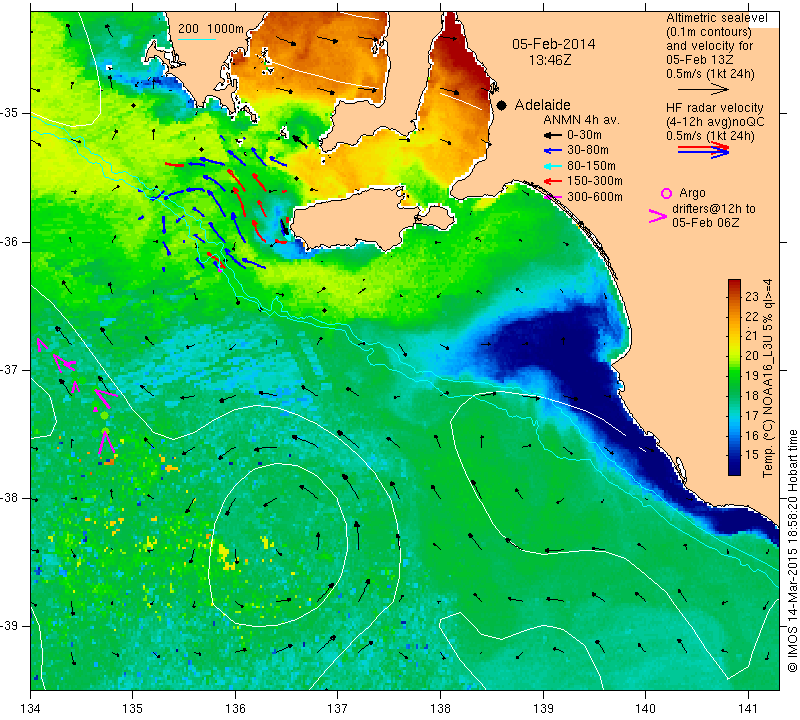Viewport: 800px width, 720px height.
Task: Click the latitude -39 axis label
Action: click(x=10, y=626)
